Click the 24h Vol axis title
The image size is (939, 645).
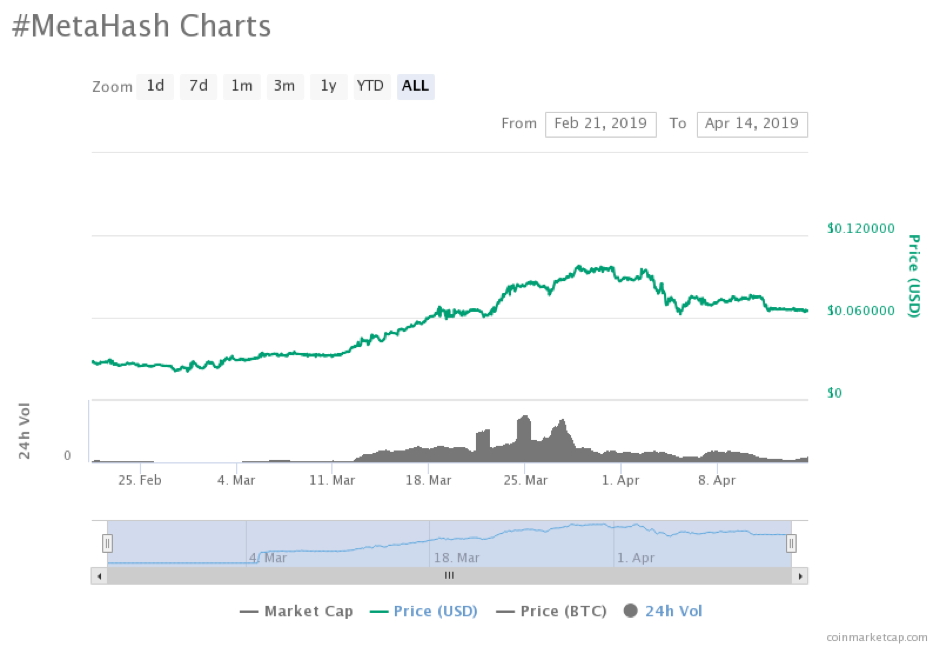24,431
